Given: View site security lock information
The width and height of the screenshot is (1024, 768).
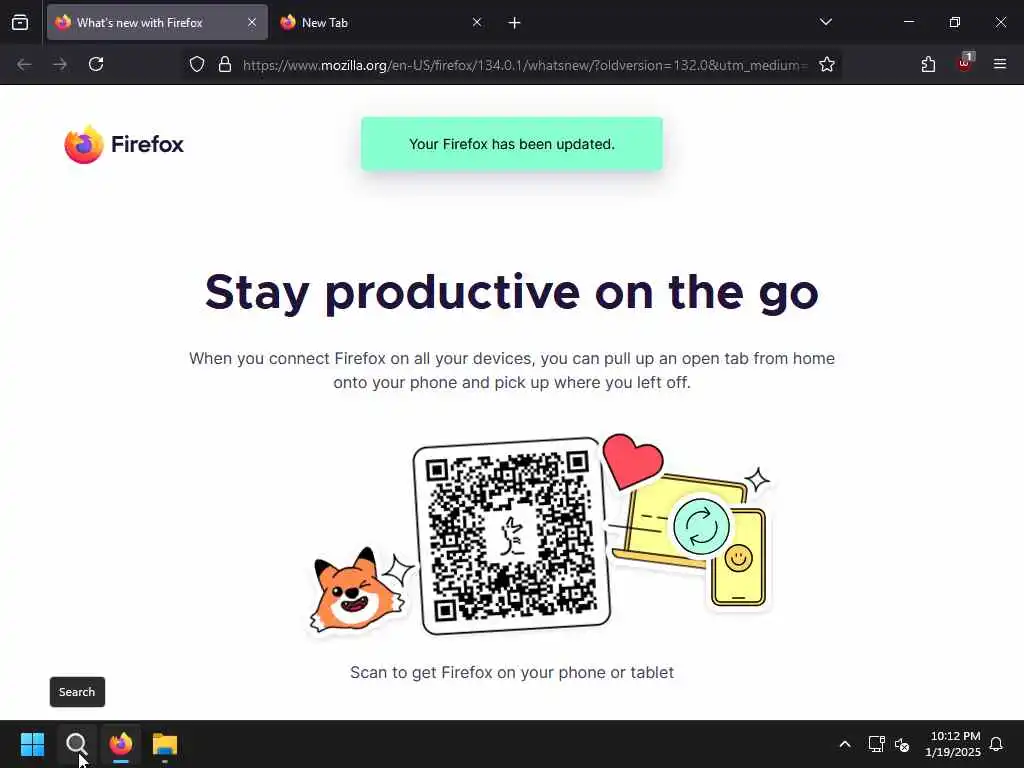Looking at the screenshot, I should [x=225, y=64].
